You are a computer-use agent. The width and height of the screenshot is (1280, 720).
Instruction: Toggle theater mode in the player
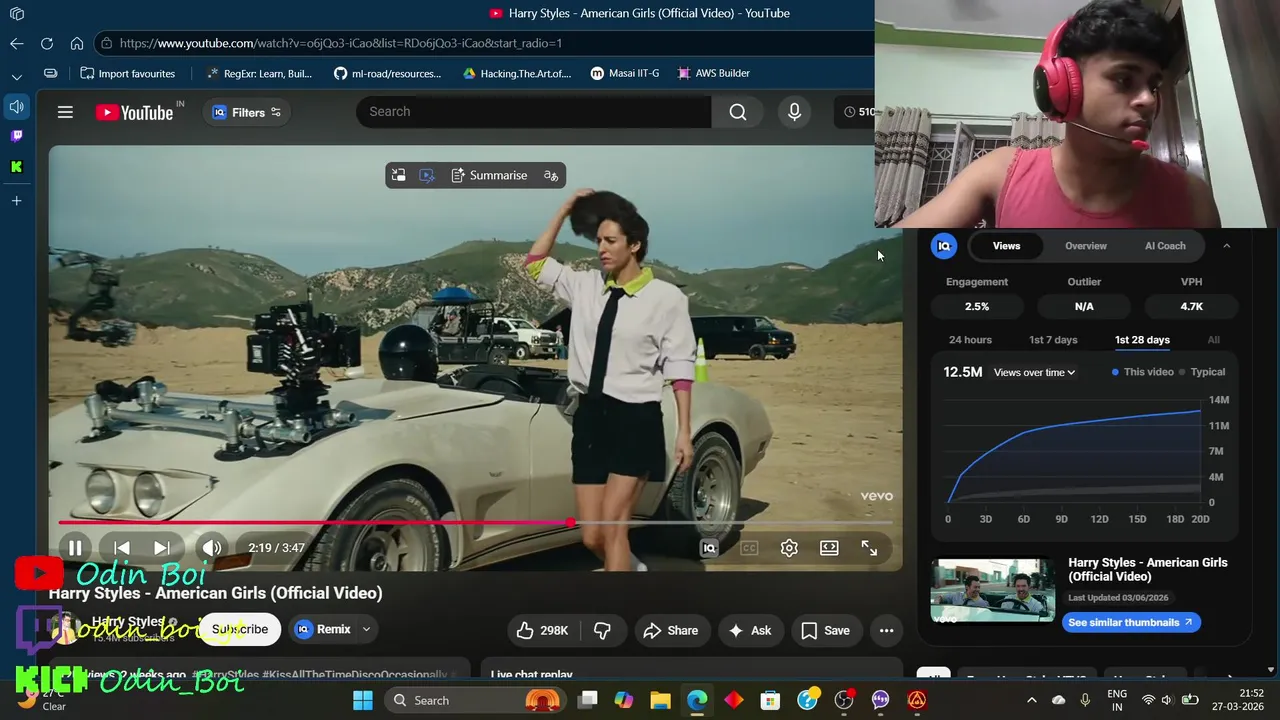pos(829,548)
